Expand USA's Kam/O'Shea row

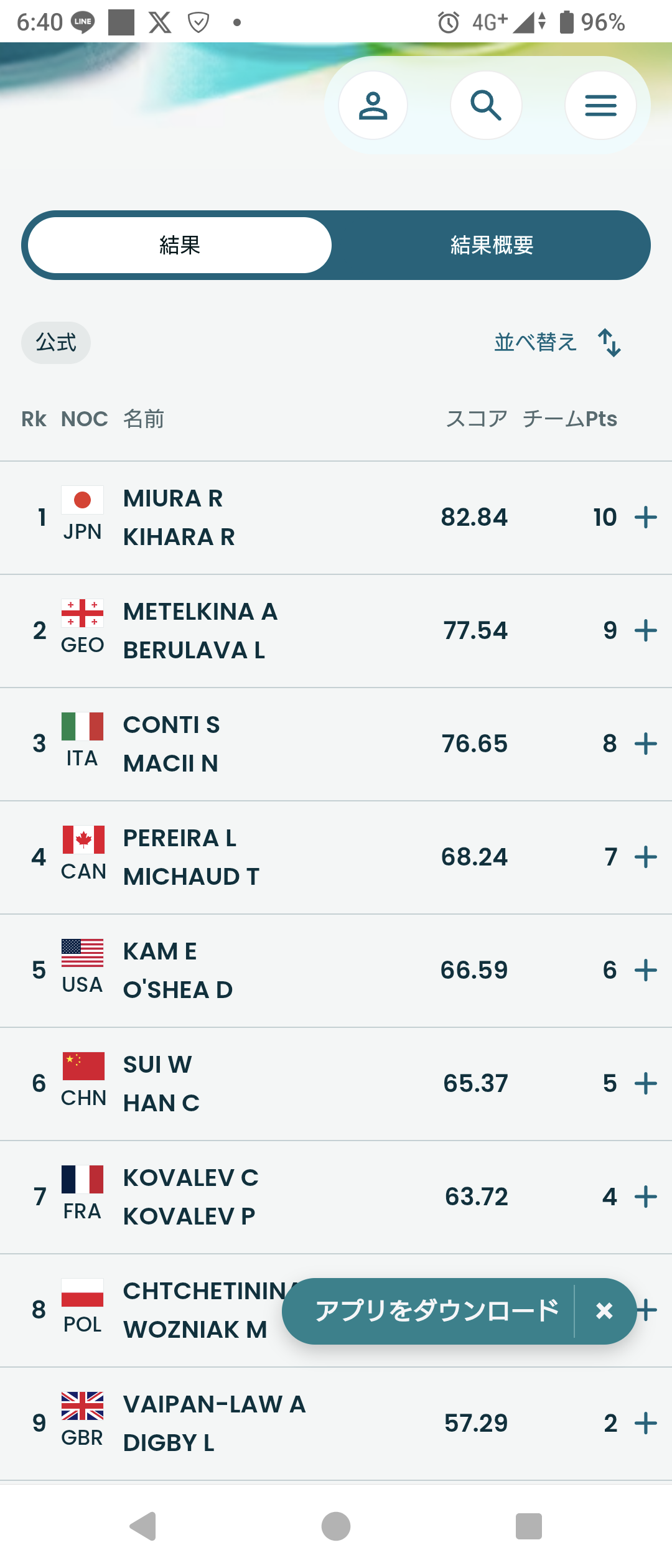coord(646,970)
